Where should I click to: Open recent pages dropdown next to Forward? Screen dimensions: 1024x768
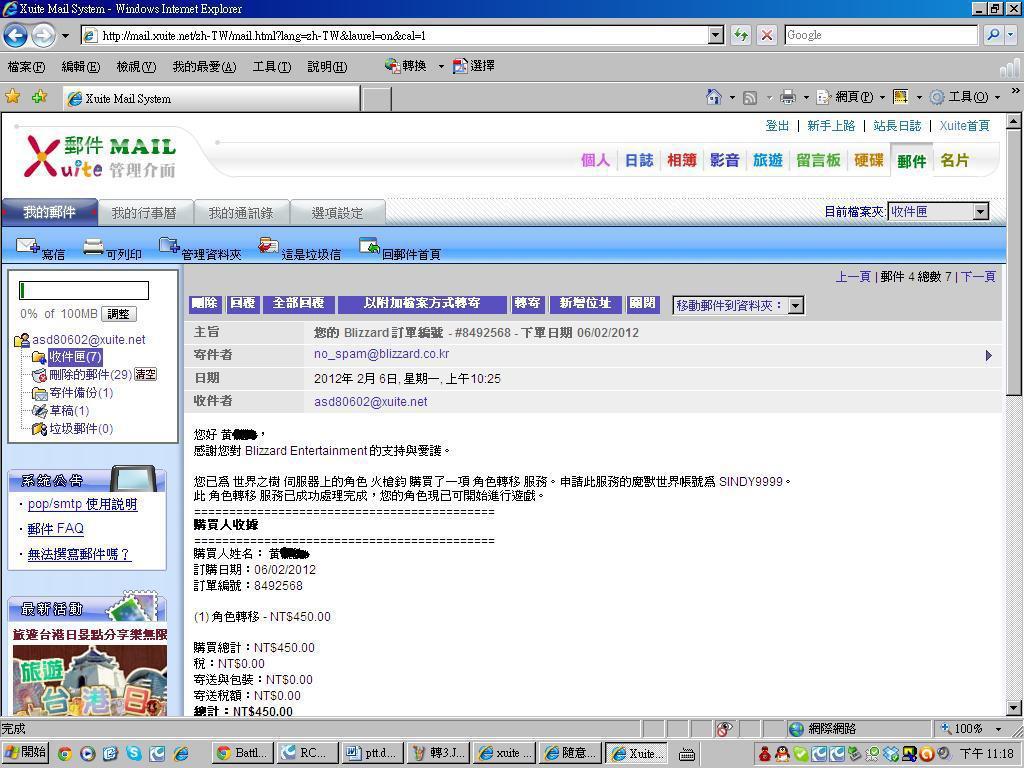(65, 35)
